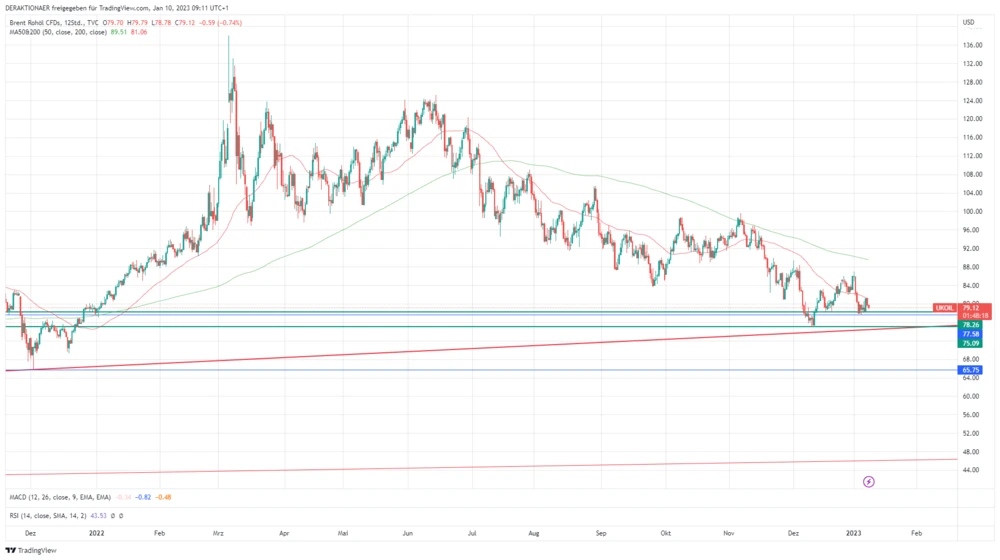Select the green 78.26 price label
This screenshot has height=560, width=1000.
click(970, 325)
